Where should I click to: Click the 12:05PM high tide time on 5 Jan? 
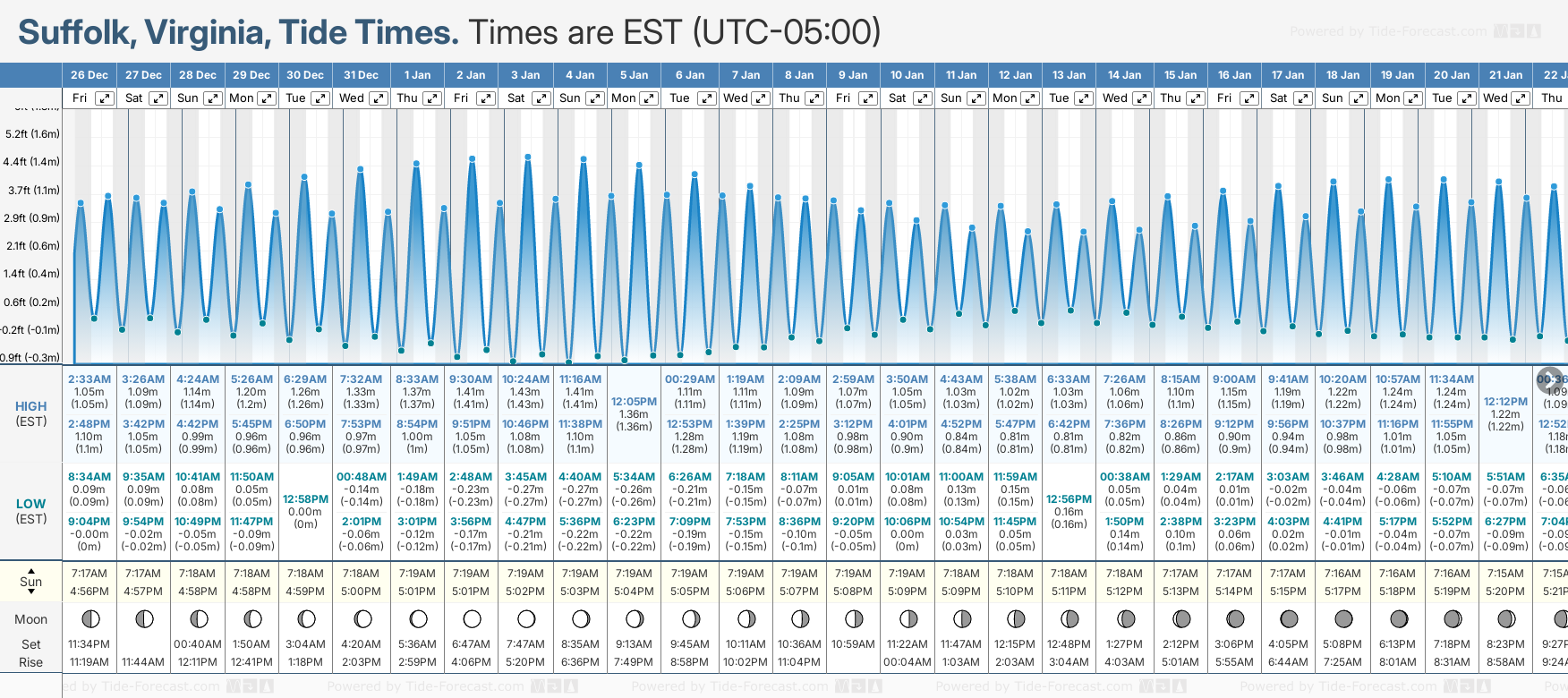(x=634, y=402)
